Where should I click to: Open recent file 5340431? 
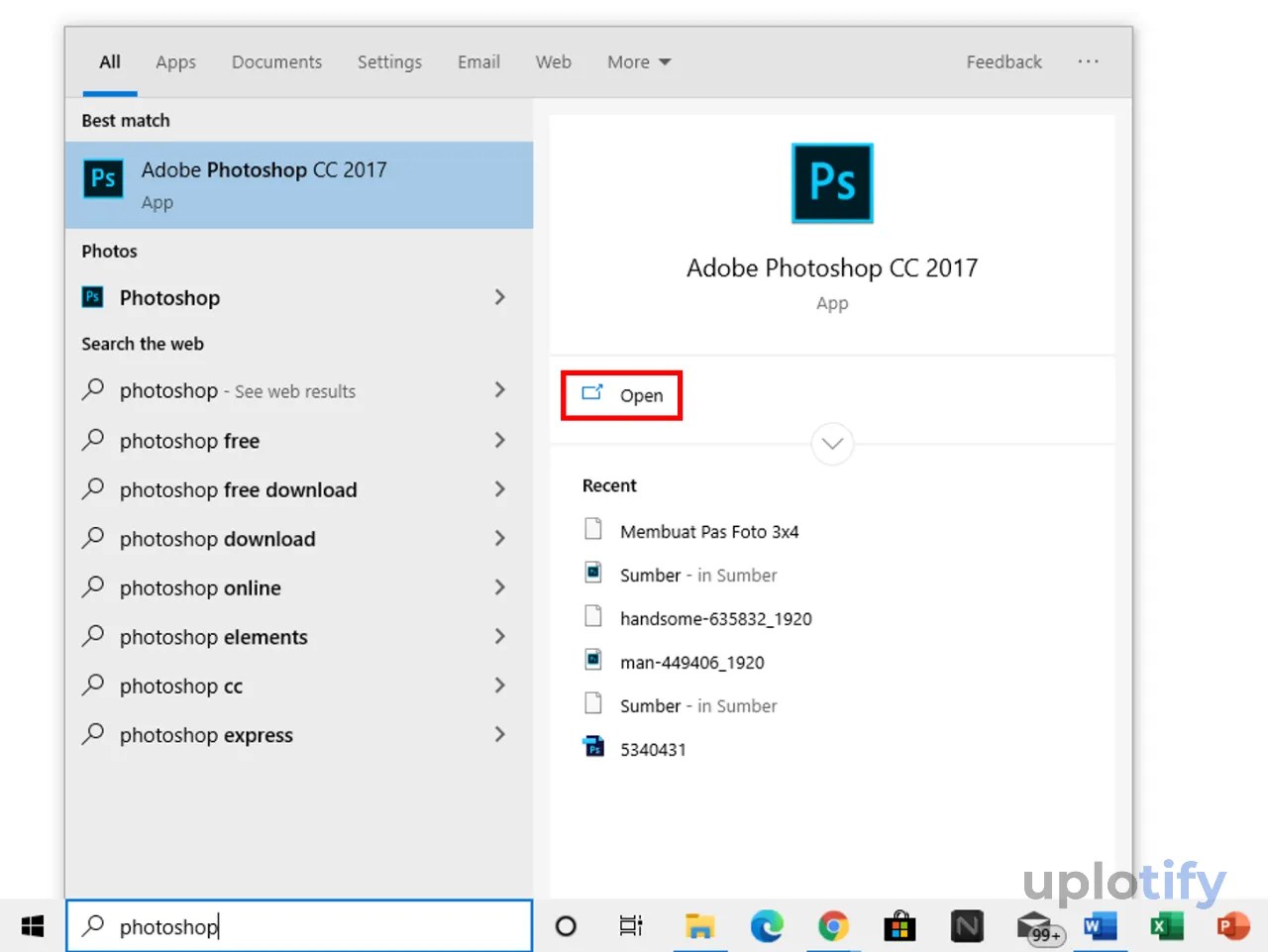653,750
